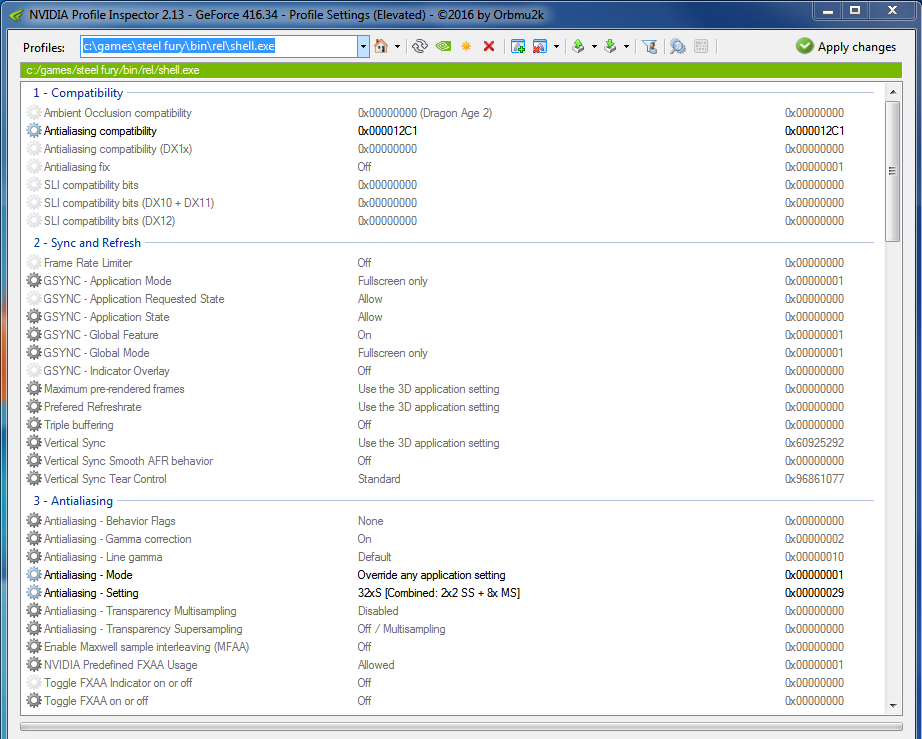Image resolution: width=922 pixels, height=739 pixels.
Task: Open the dropdown arrow next to the home icon
Action: (x=397, y=46)
